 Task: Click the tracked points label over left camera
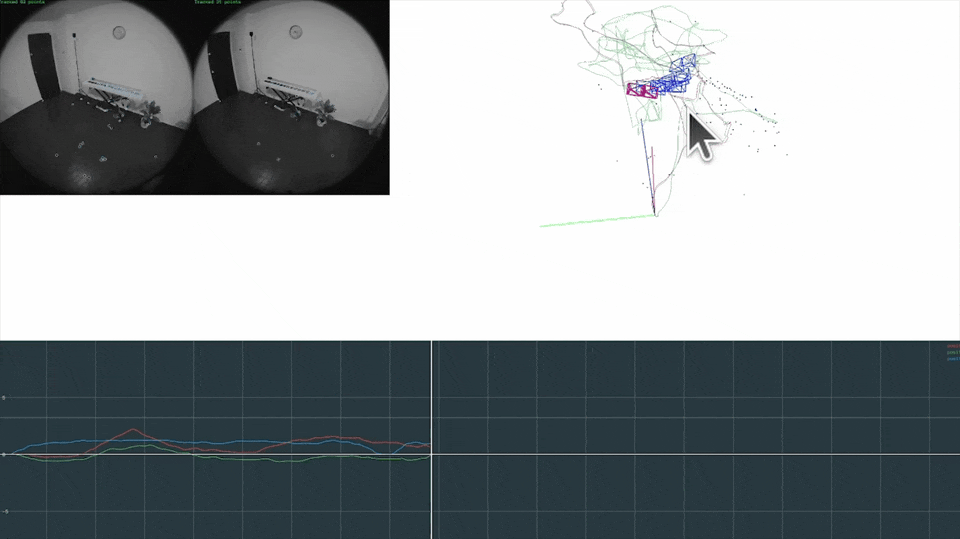(x=23, y=2)
